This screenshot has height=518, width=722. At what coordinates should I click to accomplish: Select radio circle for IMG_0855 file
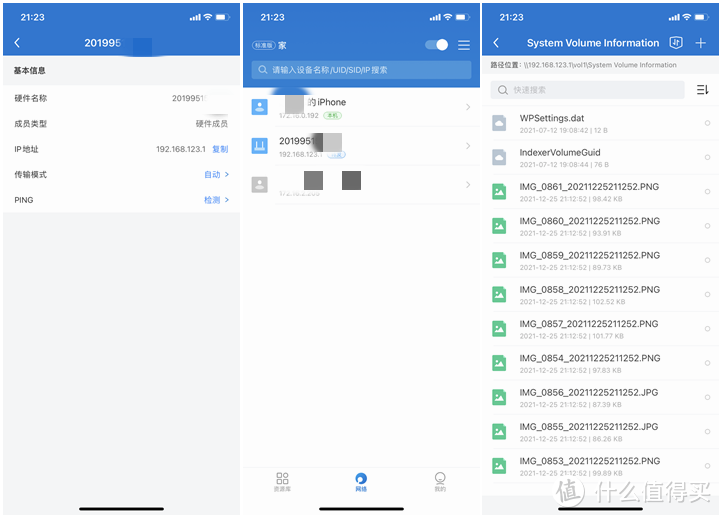coord(707,431)
